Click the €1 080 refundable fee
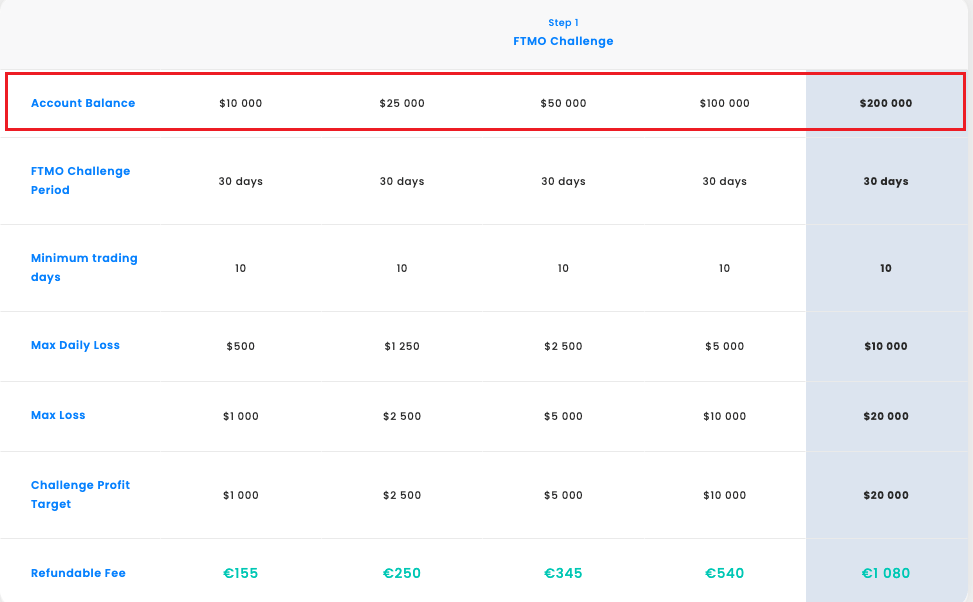The width and height of the screenshot is (973, 602). click(886, 573)
